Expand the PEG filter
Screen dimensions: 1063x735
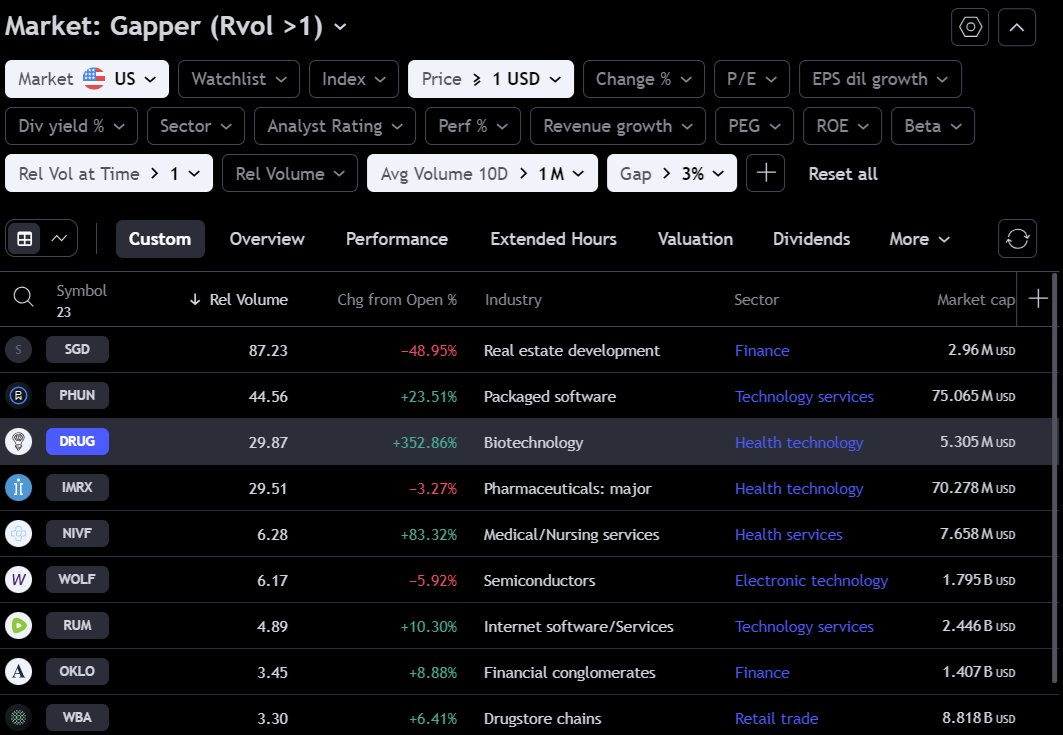coord(754,126)
